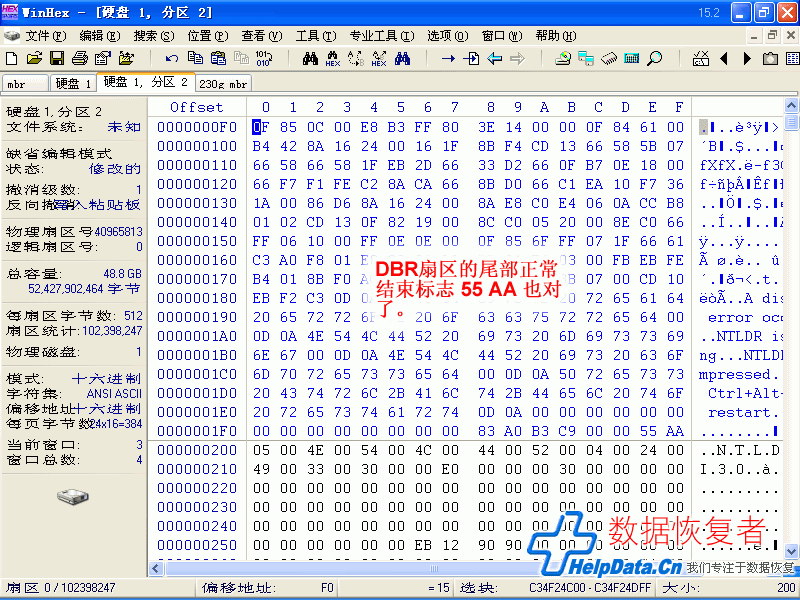This screenshot has height=600, width=800.
Task: Open the 文件(F) menu
Action: pos(46,36)
